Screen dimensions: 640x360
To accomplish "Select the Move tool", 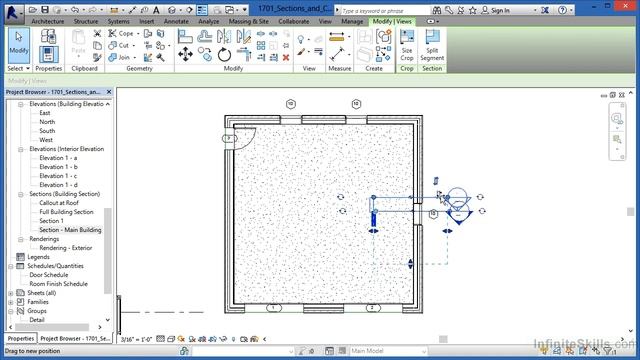I will tap(185, 54).
